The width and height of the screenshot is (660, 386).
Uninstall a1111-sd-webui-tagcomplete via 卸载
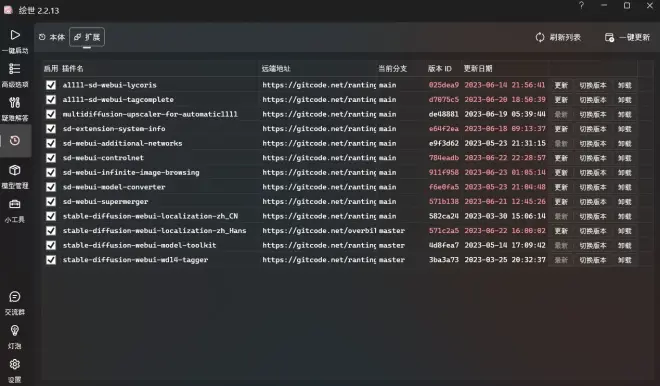pyautogui.click(x=625, y=100)
